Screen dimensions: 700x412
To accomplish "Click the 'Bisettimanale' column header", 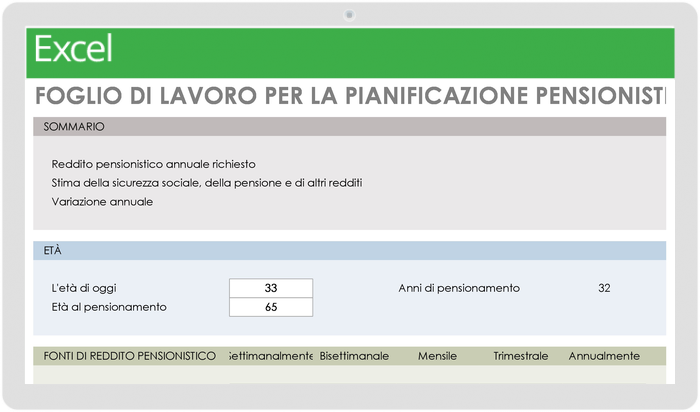I will pos(354,356).
